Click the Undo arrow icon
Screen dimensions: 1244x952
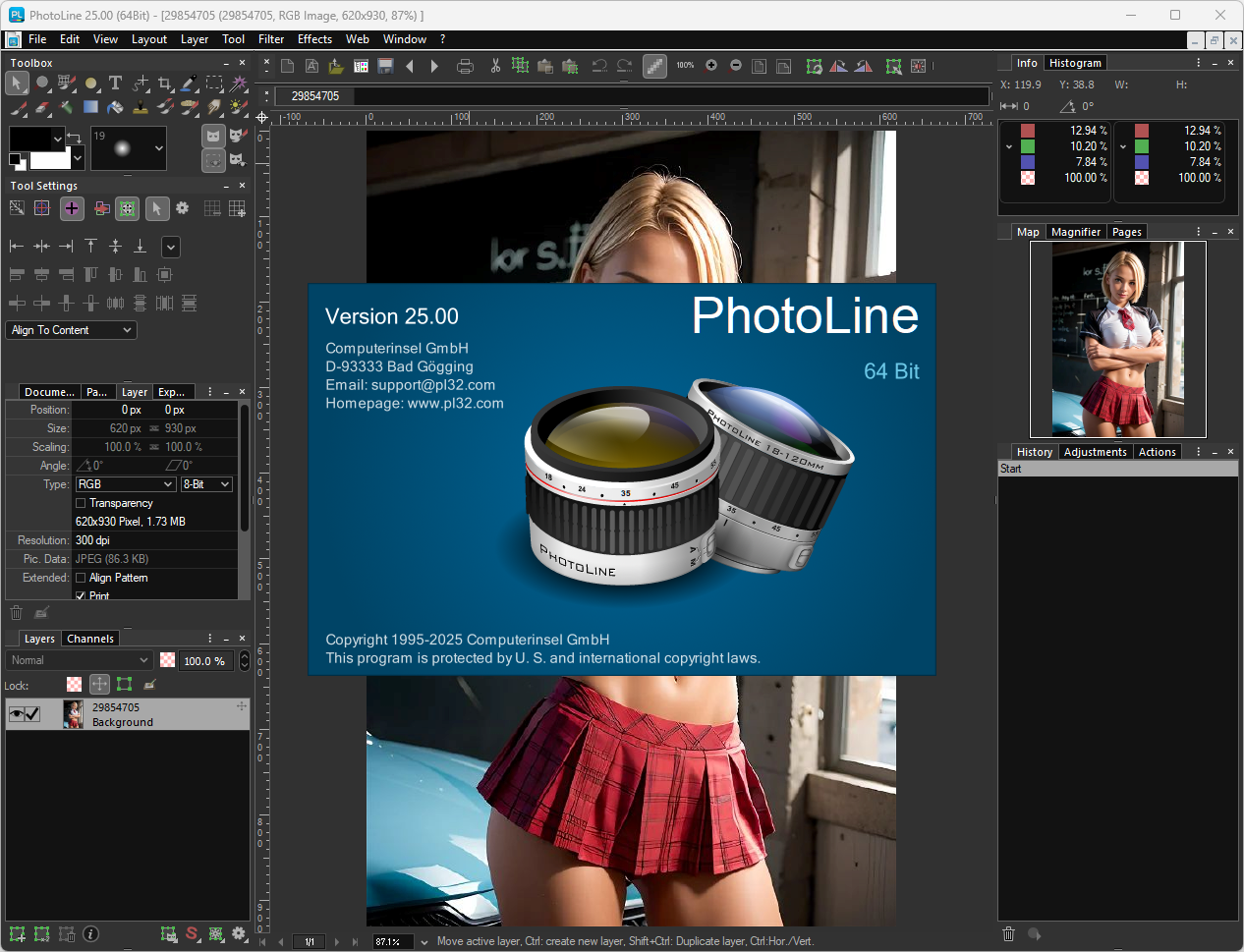pos(599,66)
